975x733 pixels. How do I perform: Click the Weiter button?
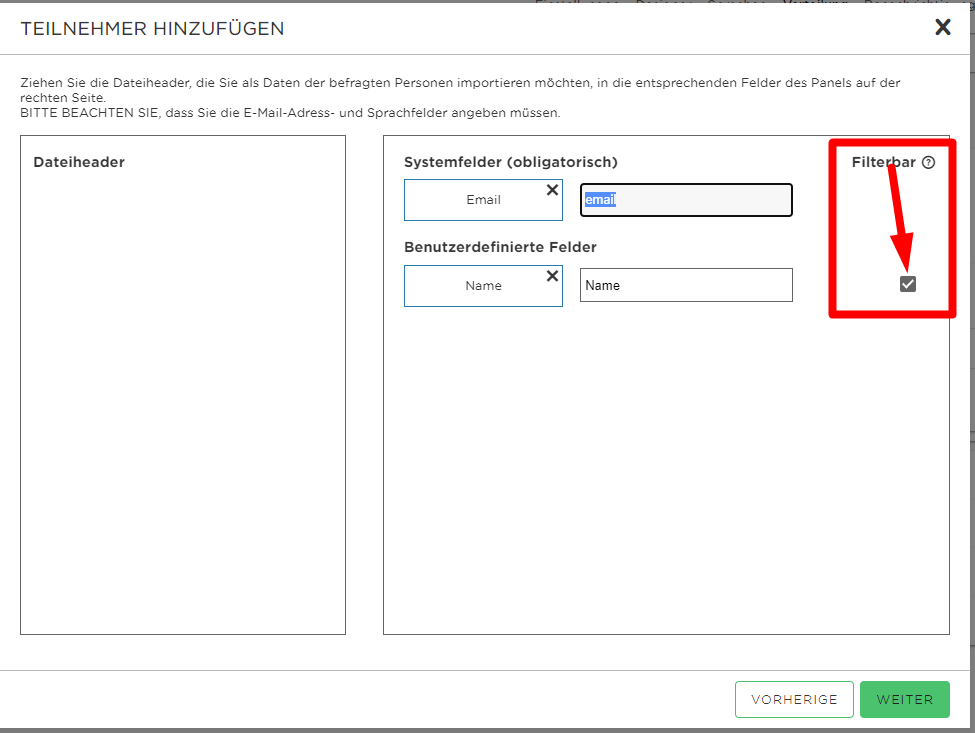(x=905, y=699)
